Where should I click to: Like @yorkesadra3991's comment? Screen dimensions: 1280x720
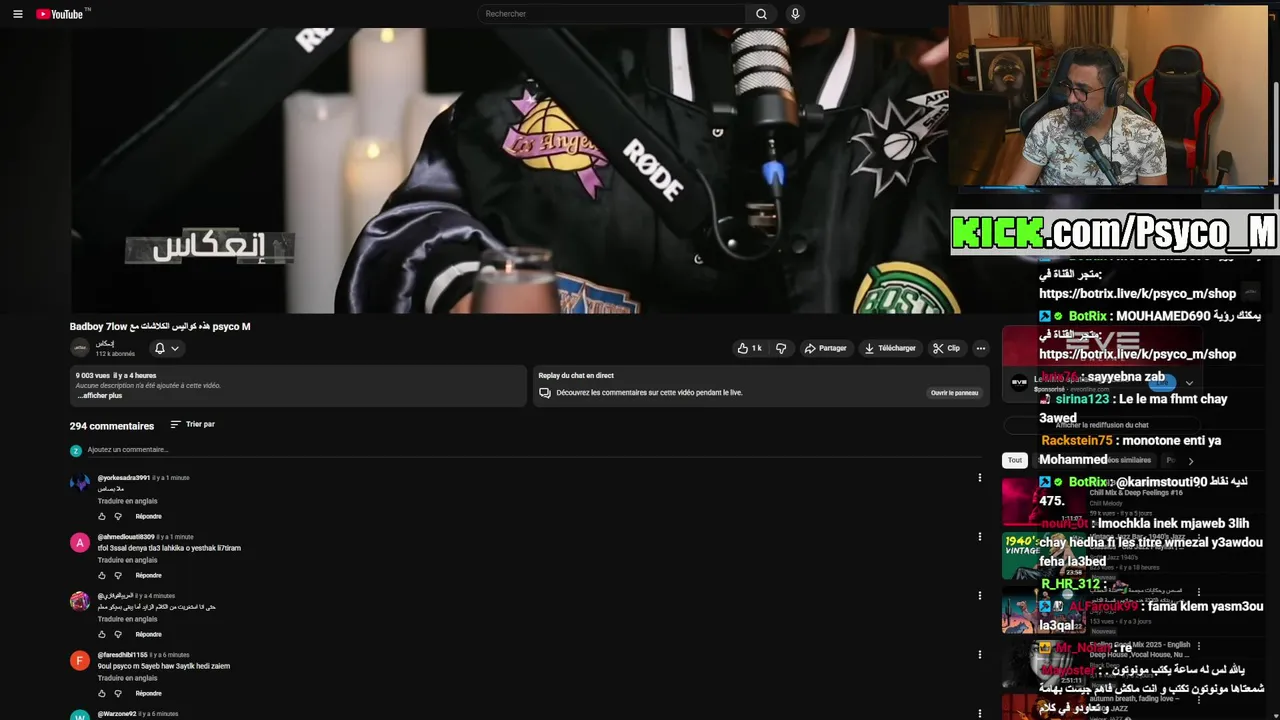tap(102, 516)
